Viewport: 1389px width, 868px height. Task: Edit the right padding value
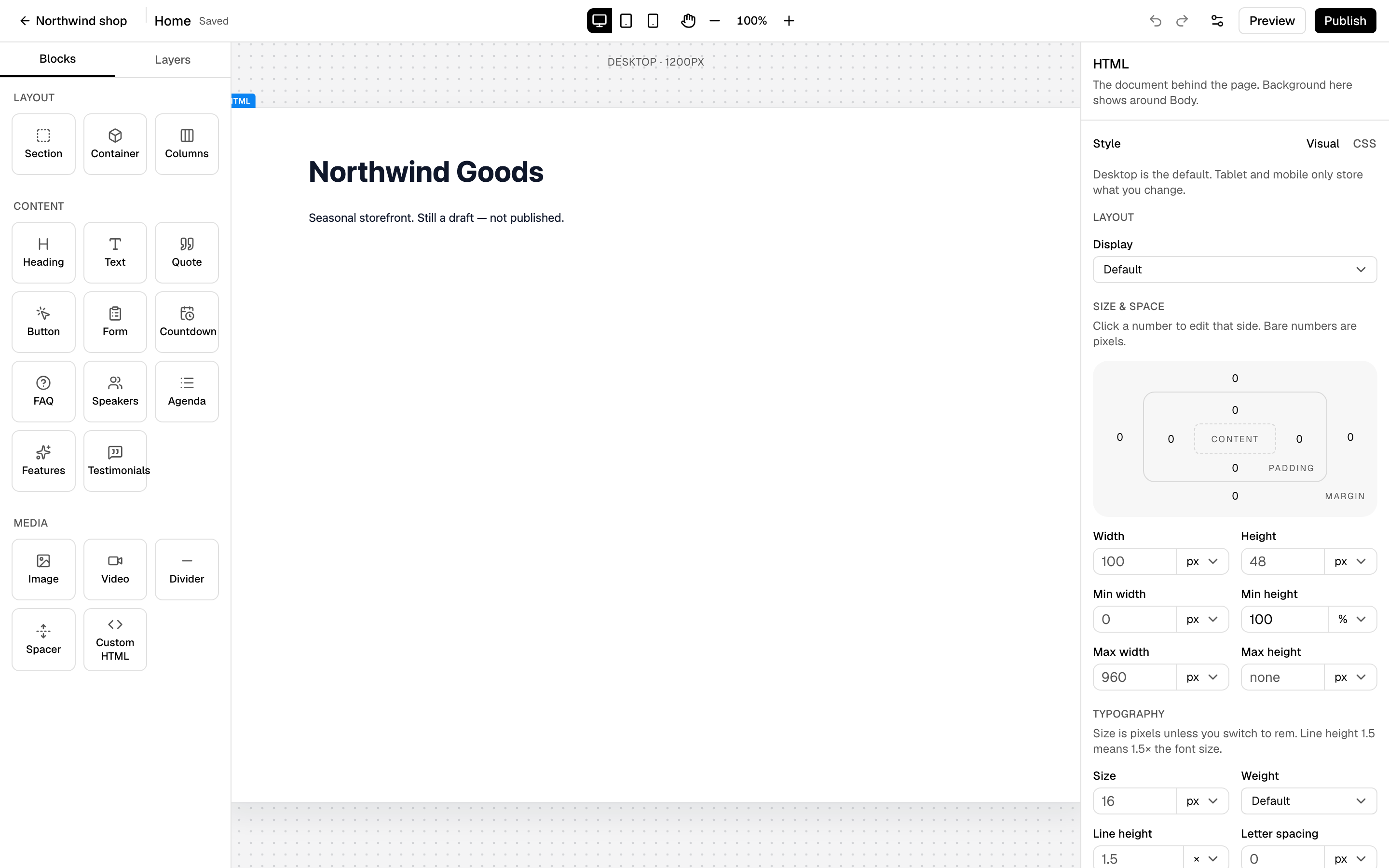click(1299, 439)
